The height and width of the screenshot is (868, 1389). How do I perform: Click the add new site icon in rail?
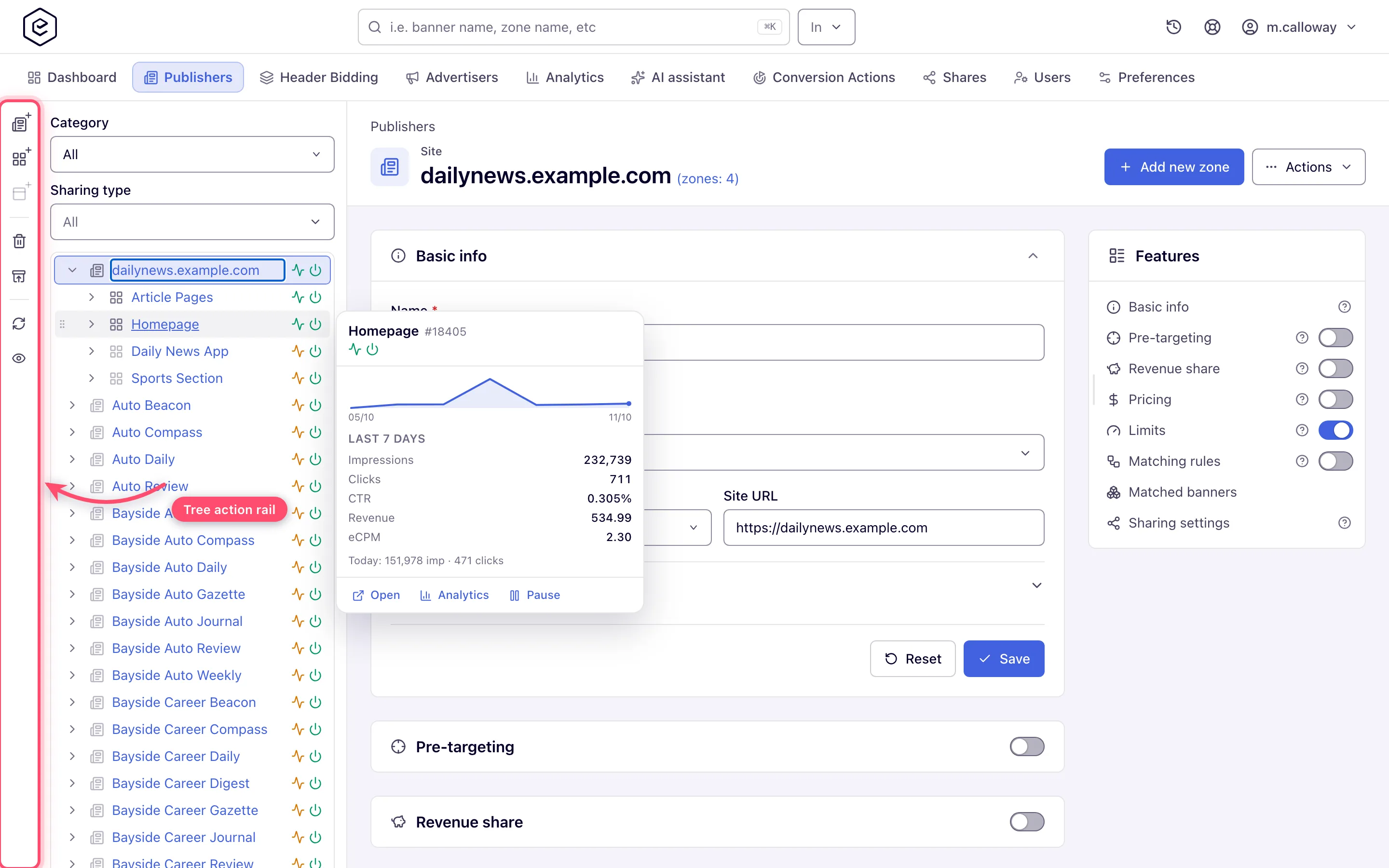[x=20, y=123]
